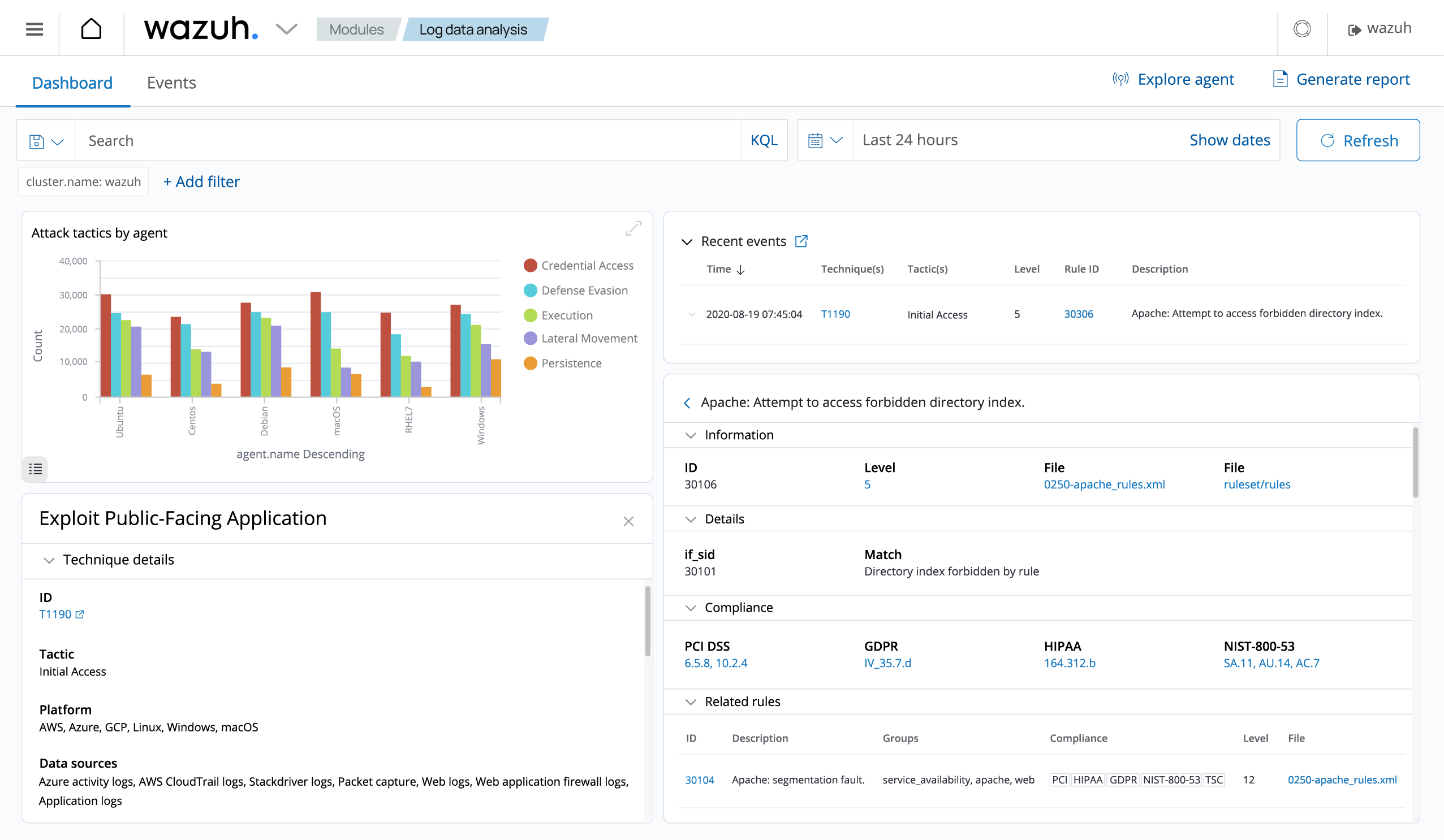Click the Refresh button icon
The width and height of the screenshot is (1444, 840).
click(1328, 140)
